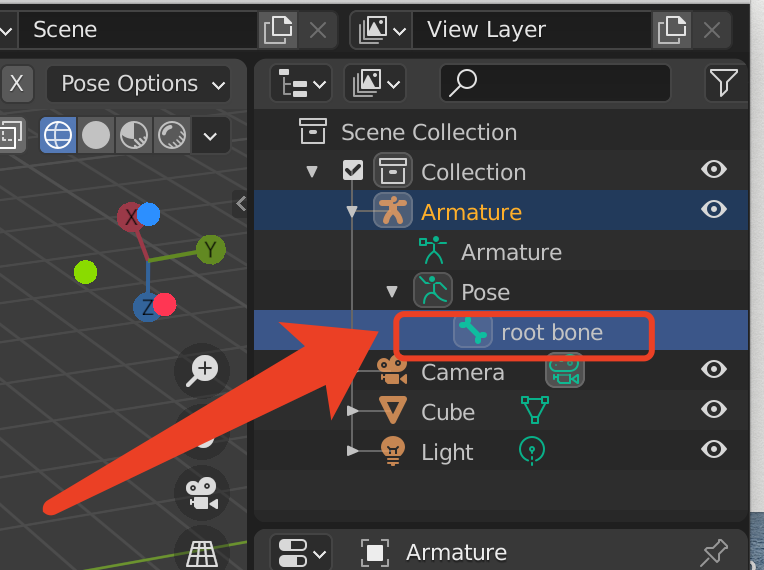Image resolution: width=764 pixels, height=570 pixels.
Task: Uncheck the Collection exclude checkbox
Action: (x=353, y=171)
